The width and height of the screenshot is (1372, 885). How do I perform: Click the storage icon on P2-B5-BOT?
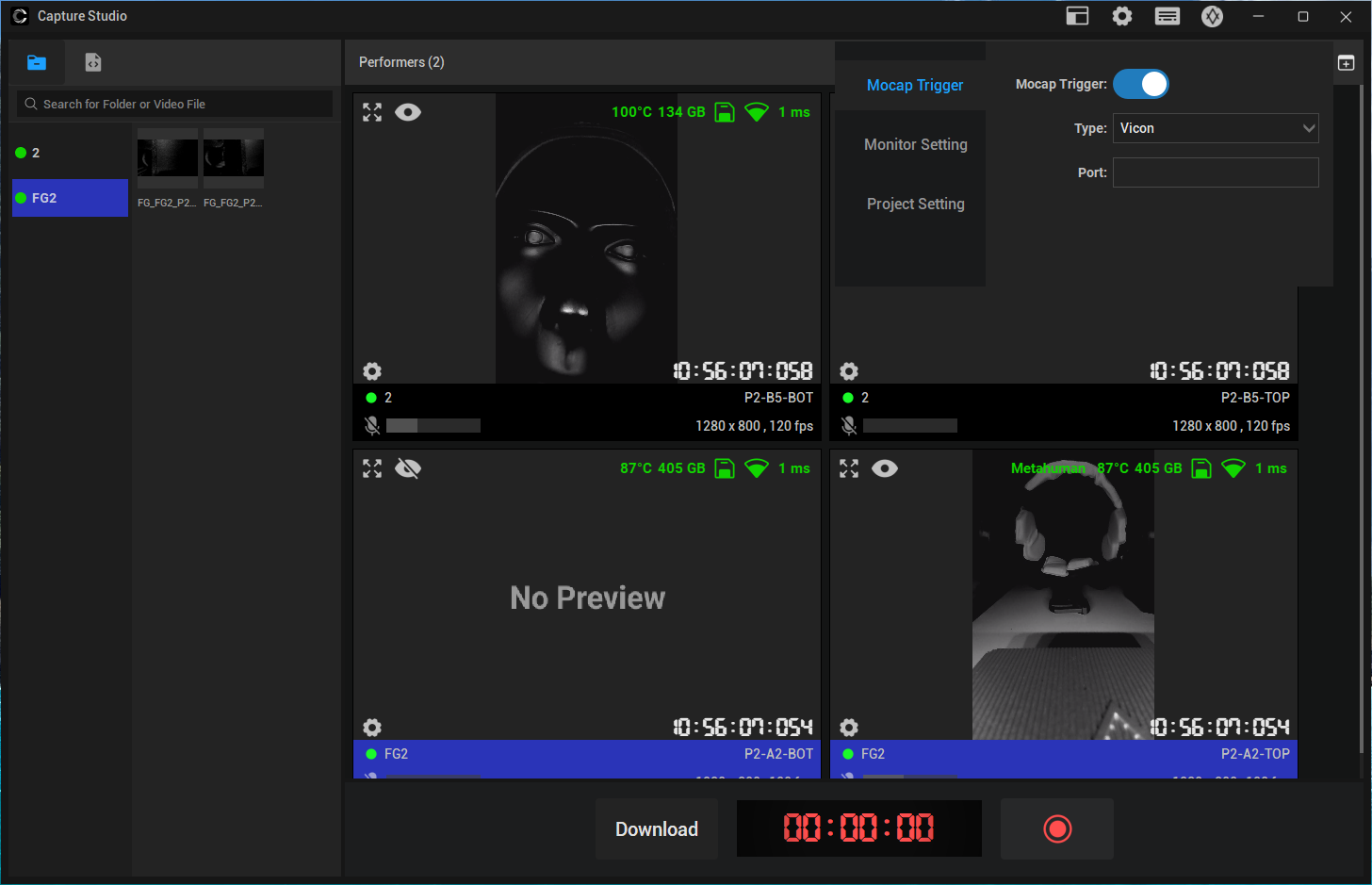pos(725,112)
